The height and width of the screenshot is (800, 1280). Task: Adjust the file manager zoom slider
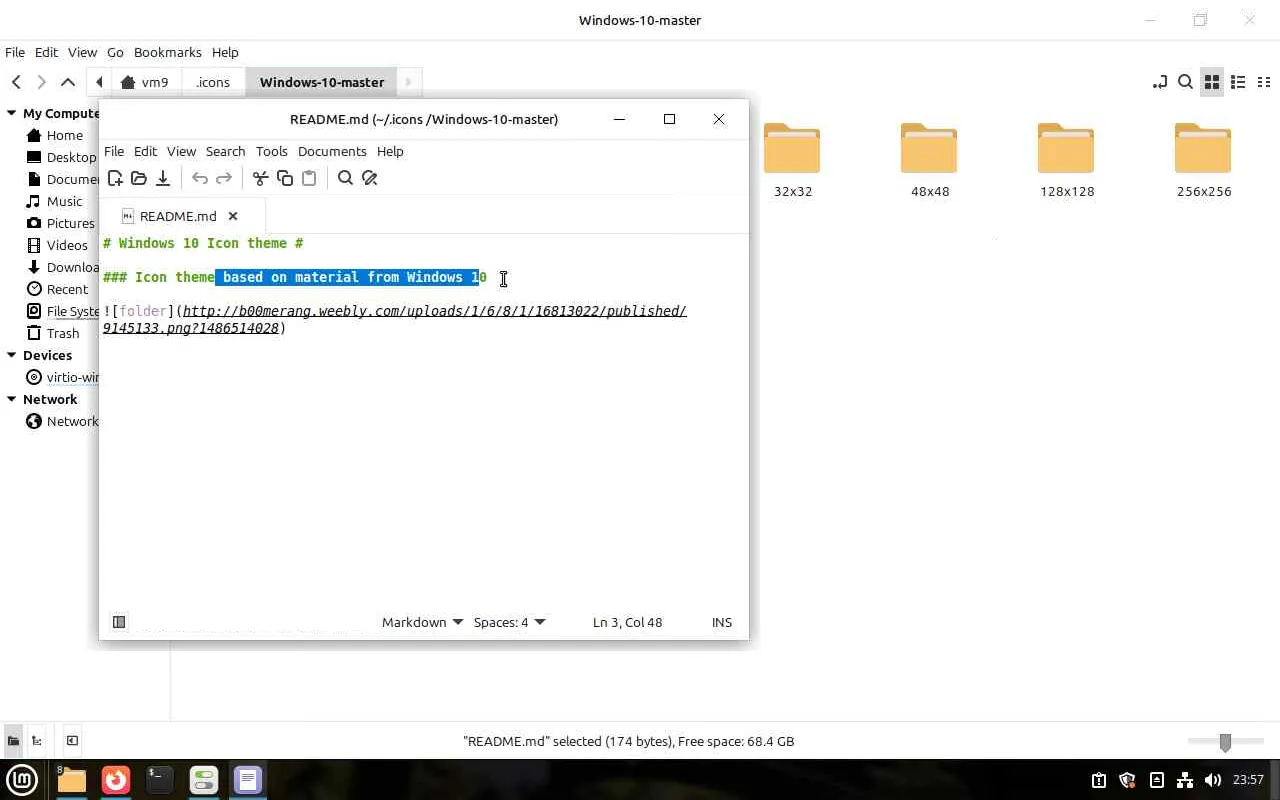click(1225, 741)
